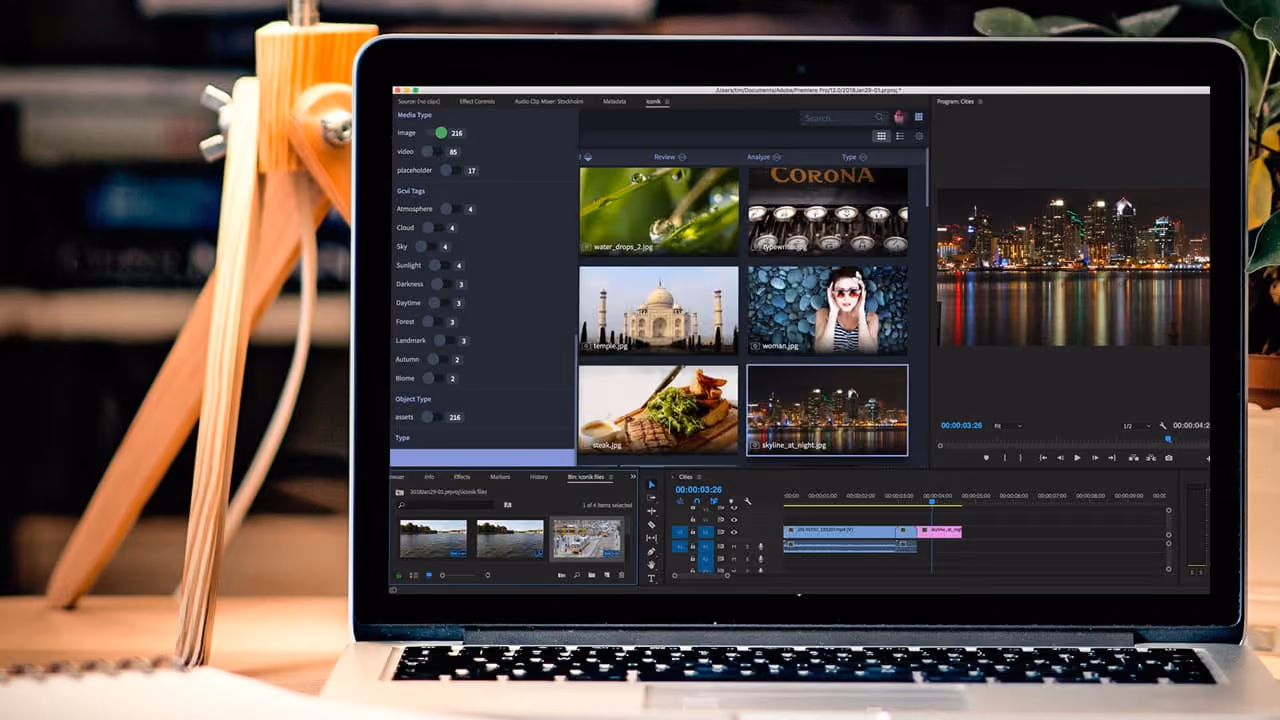The image size is (1280, 720).
Task: Toggle the video media type filter
Action: click(430, 152)
